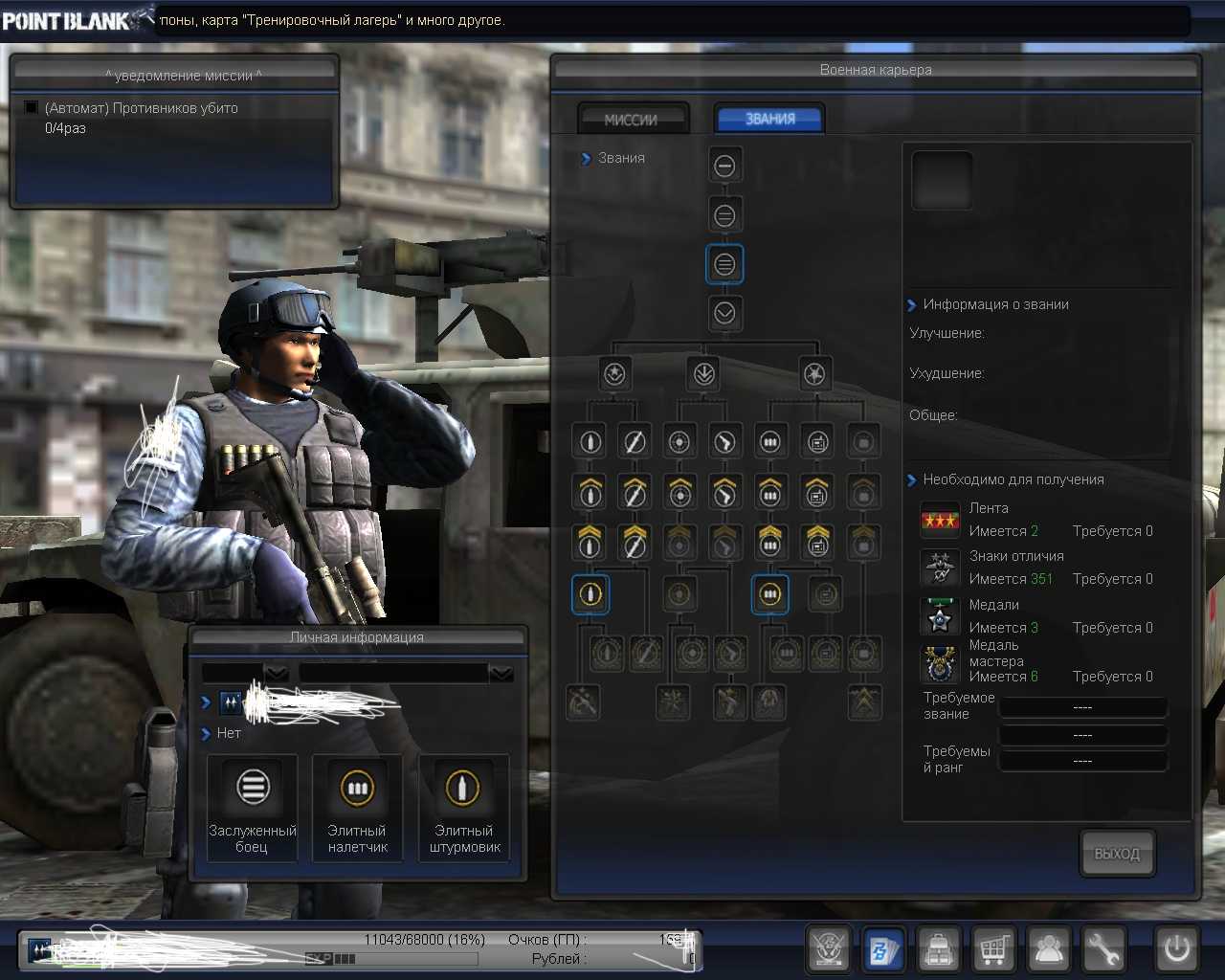Open the backpack inventory
The width and height of the screenshot is (1225, 980).
pos(939,949)
